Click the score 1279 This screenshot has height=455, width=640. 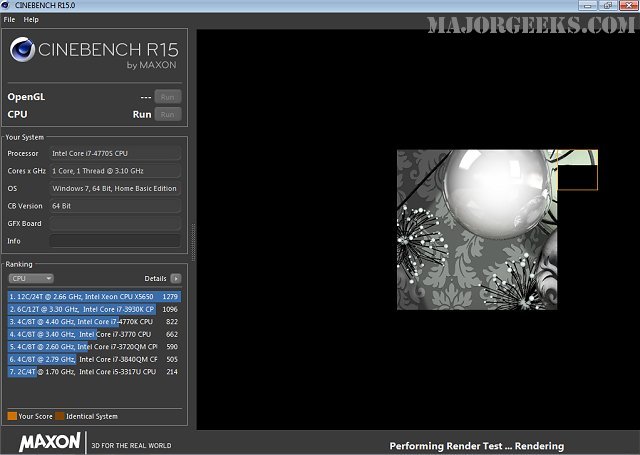point(170,297)
